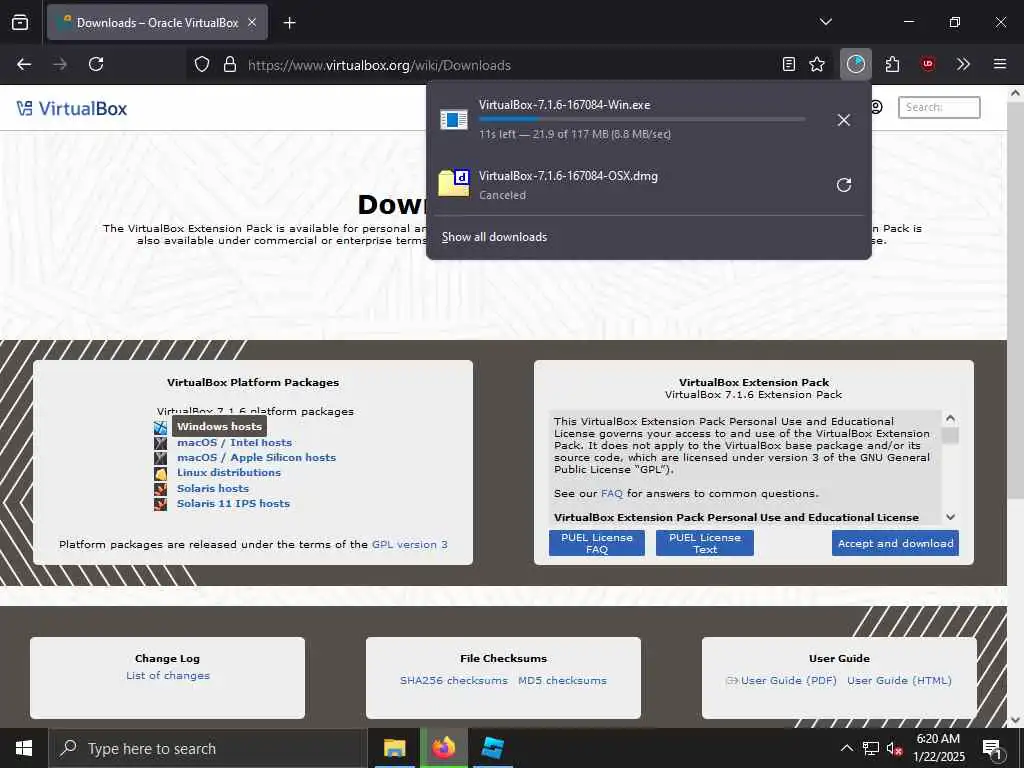Open the extensions puzzle icon

892,64
